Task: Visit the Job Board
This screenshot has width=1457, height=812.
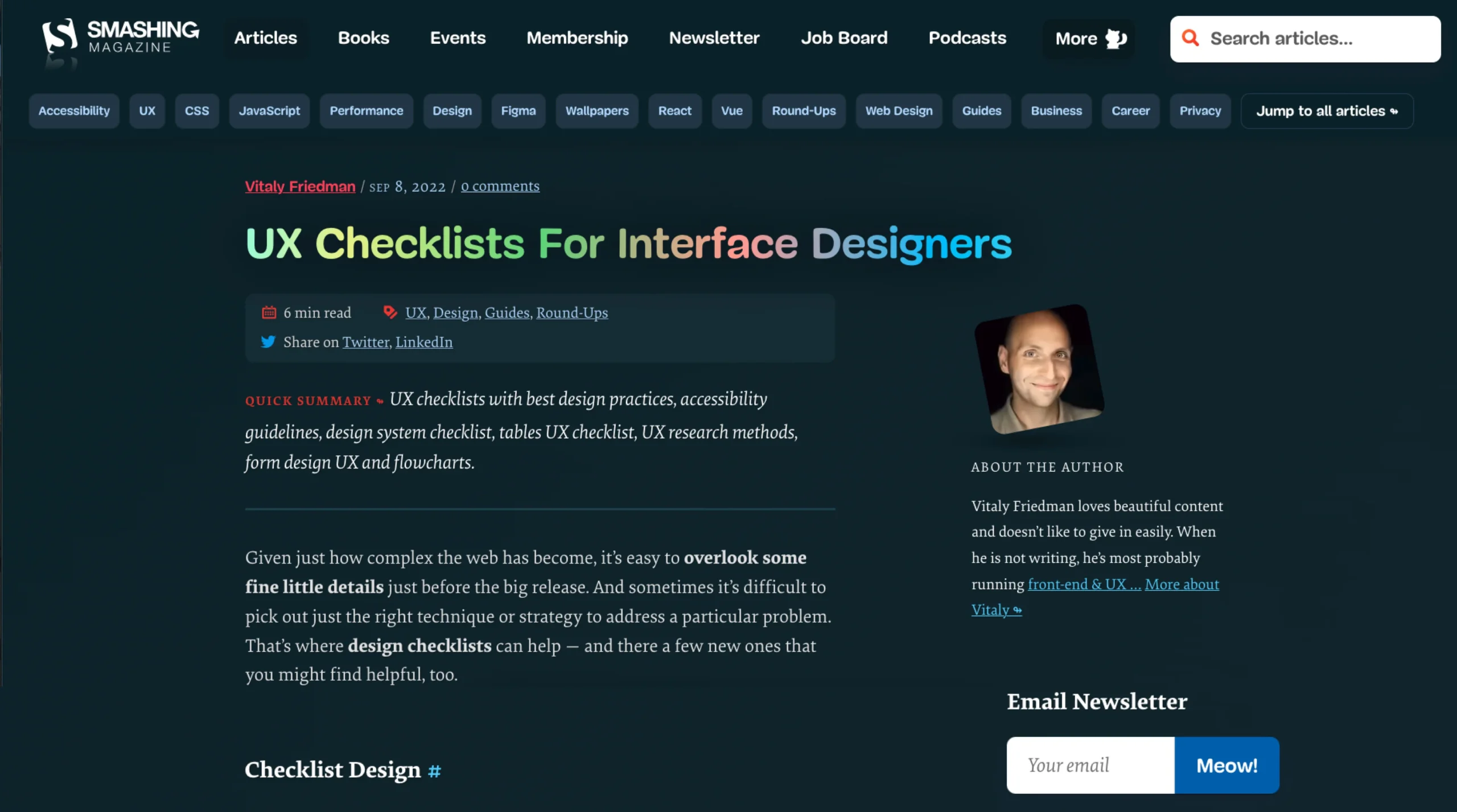Action: [844, 38]
